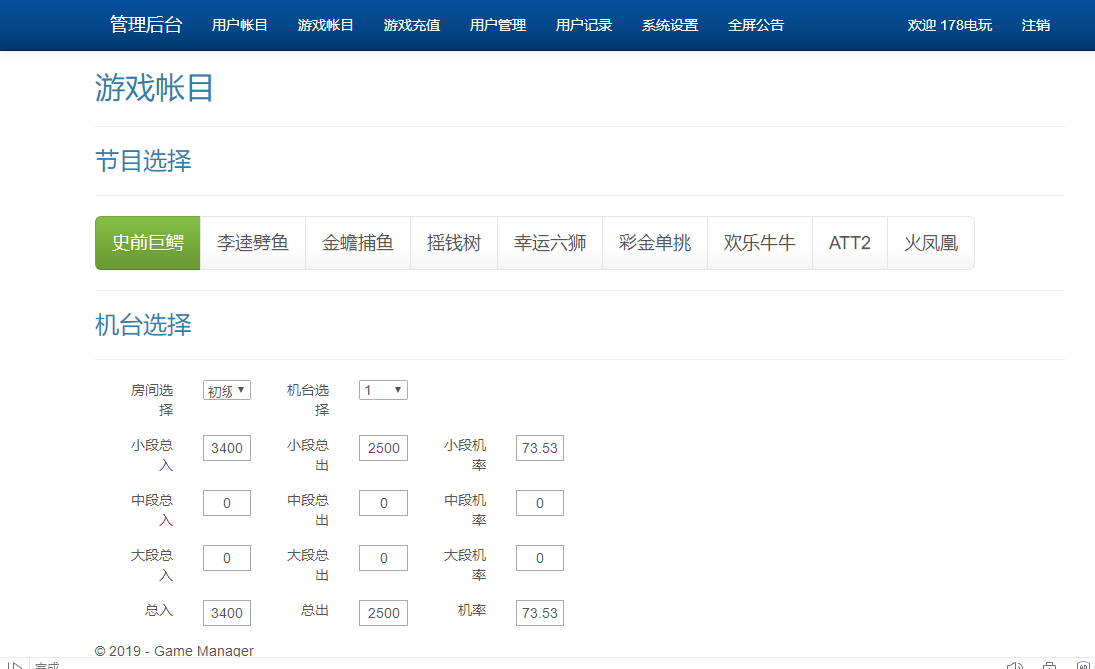Screen dimensions: 1095x669
Task: Click the 小段总入 input showing 3400
Action: click(x=226, y=447)
